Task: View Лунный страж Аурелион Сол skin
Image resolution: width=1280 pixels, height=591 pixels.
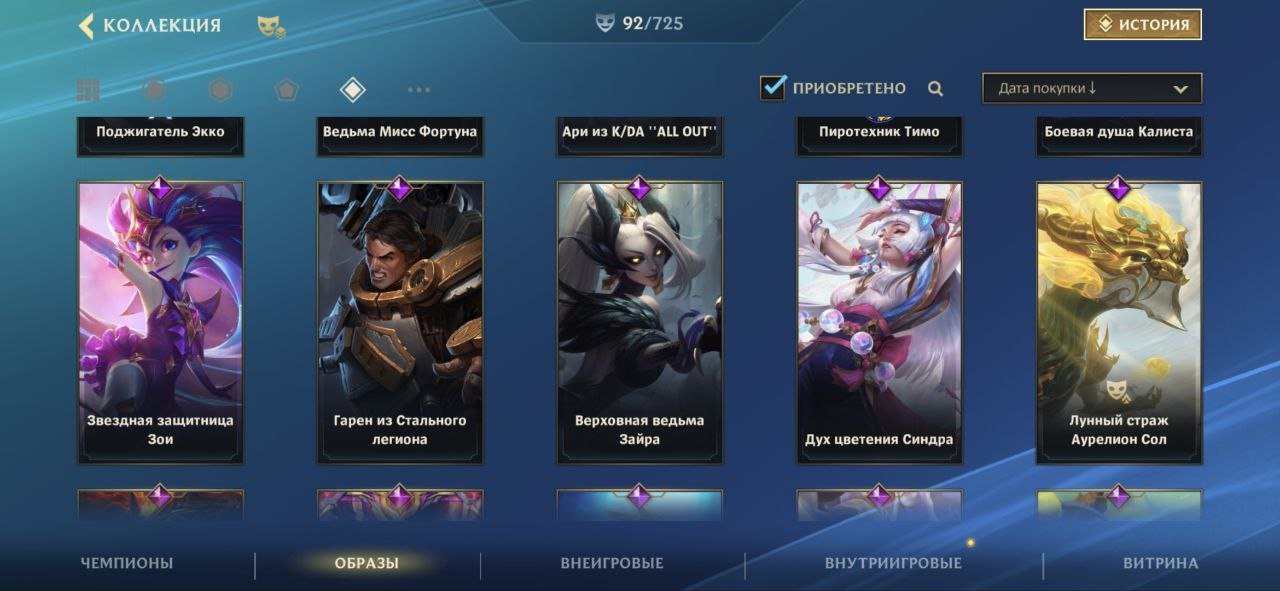Action: (1119, 322)
